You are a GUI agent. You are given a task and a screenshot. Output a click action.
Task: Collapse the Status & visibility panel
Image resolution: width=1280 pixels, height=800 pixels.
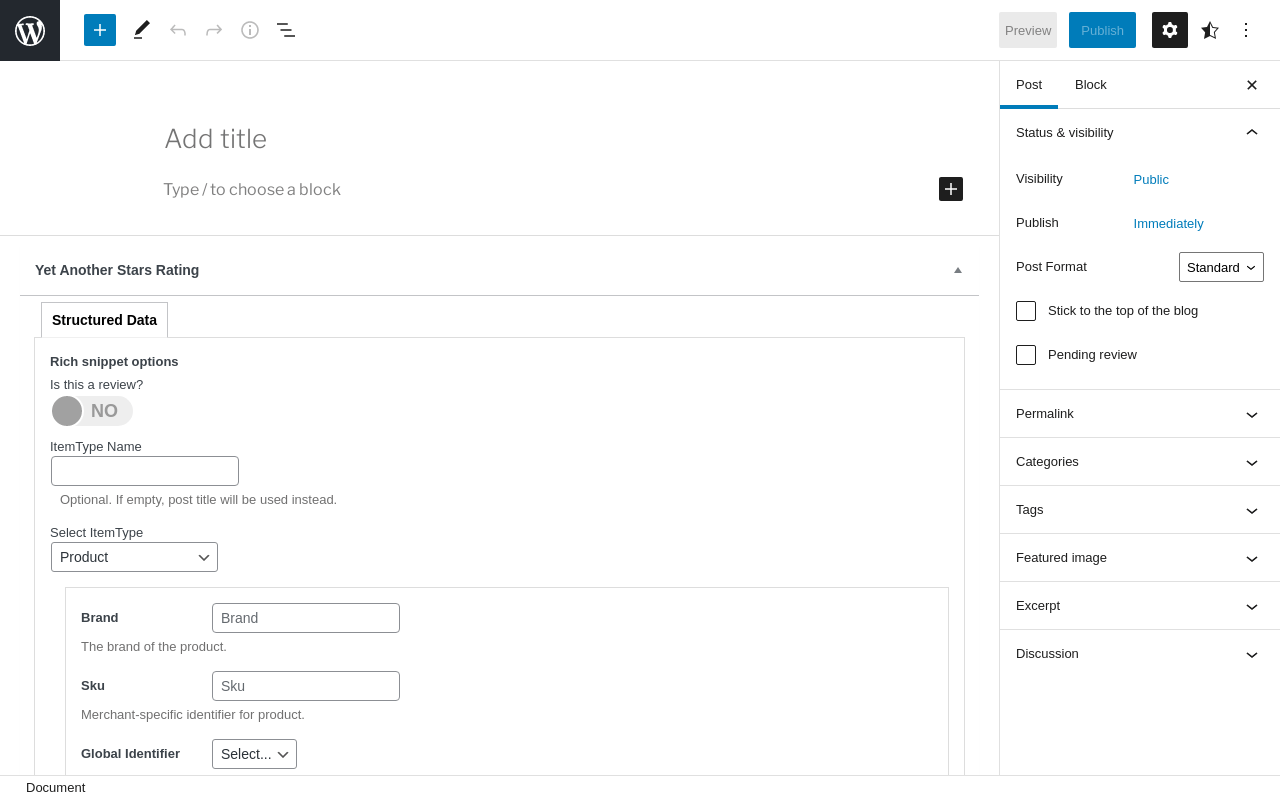click(x=1140, y=132)
